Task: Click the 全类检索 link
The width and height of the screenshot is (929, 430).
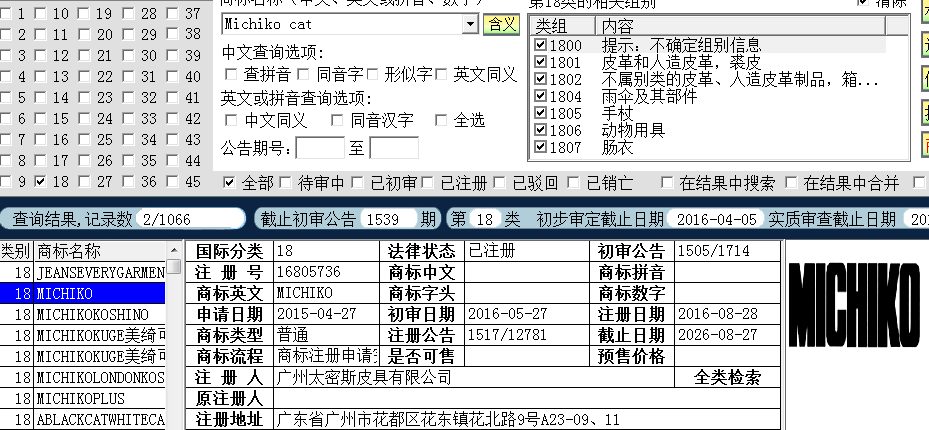Action: click(727, 377)
